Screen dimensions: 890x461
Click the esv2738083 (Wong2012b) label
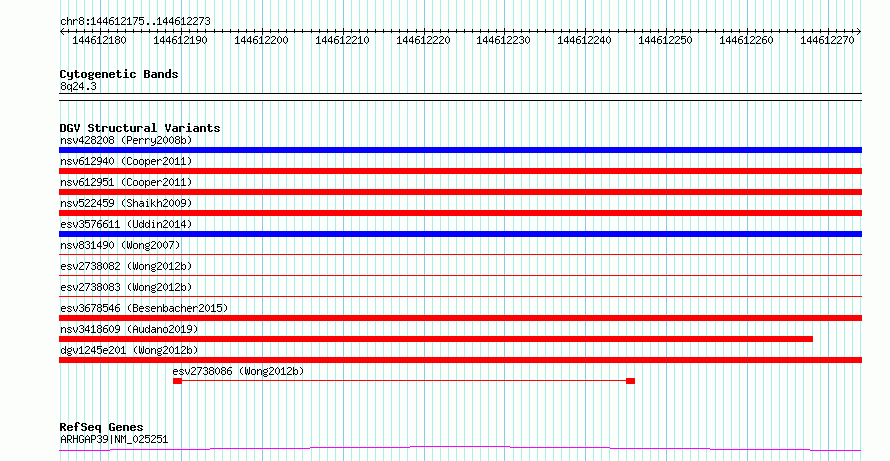(126, 287)
